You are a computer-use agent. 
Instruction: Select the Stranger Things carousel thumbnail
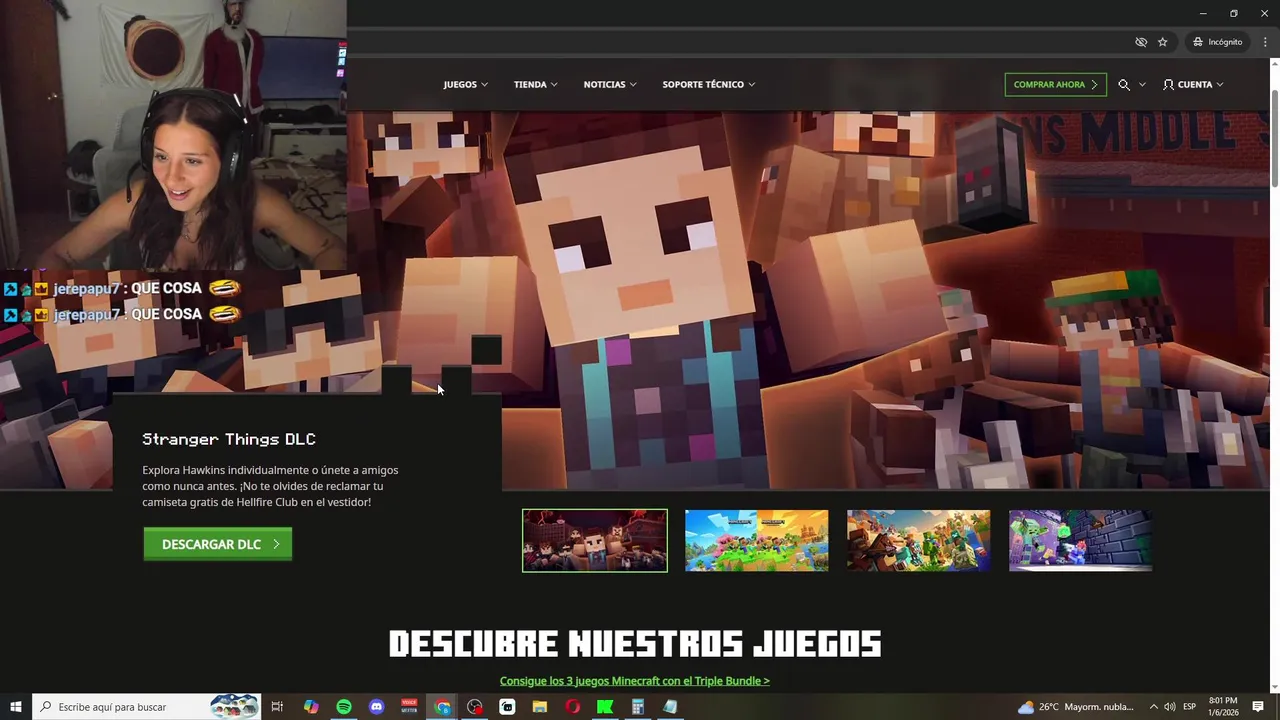(x=595, y=541)
